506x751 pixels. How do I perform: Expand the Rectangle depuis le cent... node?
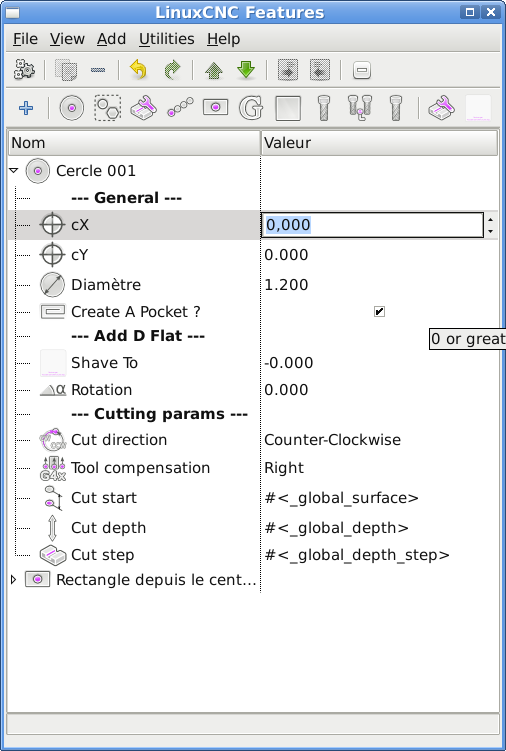(x=13, y=580)
